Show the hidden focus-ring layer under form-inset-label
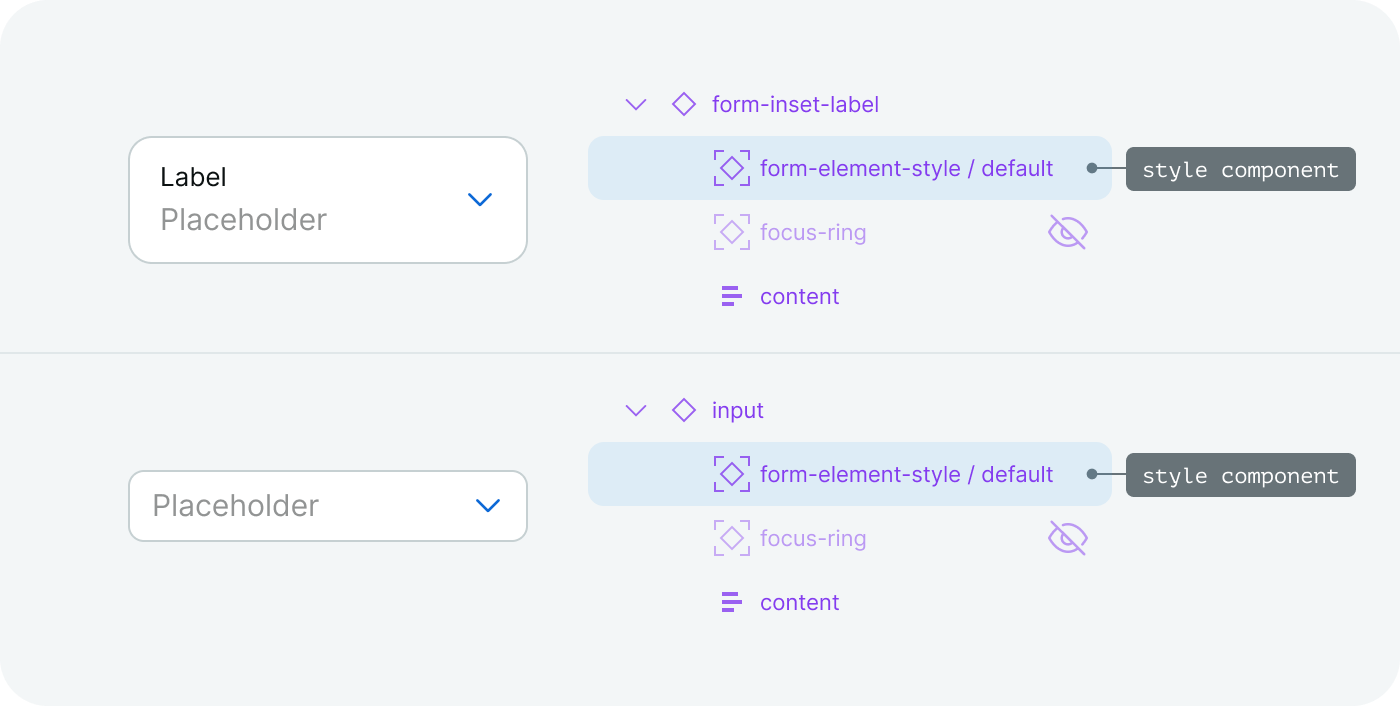 [x=1067, y=232]
